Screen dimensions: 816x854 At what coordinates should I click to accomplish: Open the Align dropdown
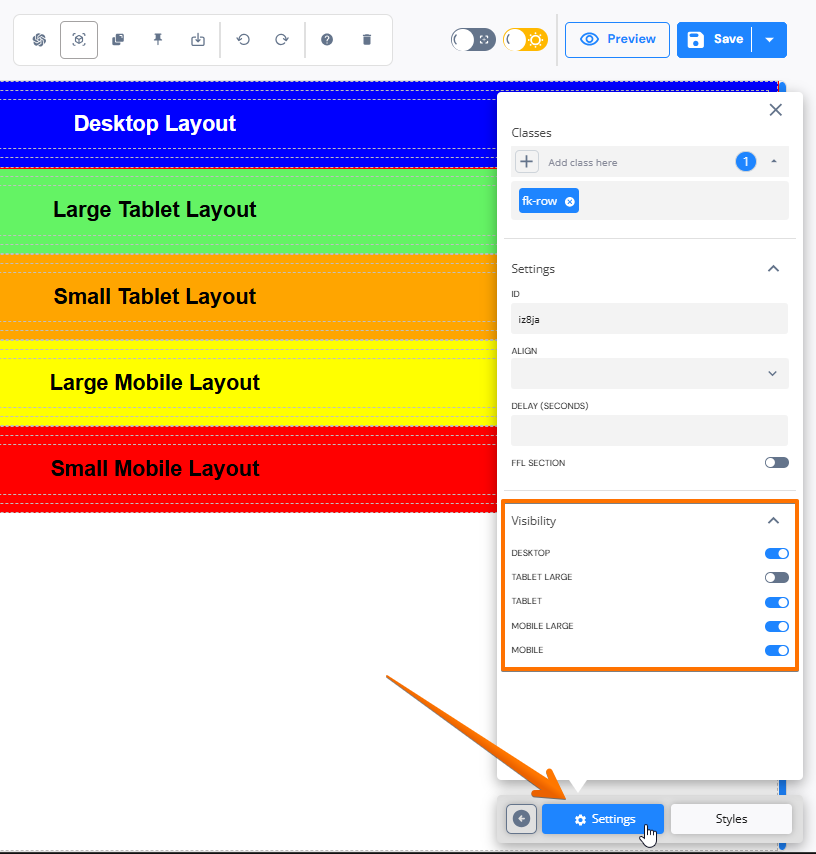pyautogui.click(x=649, y=373)
